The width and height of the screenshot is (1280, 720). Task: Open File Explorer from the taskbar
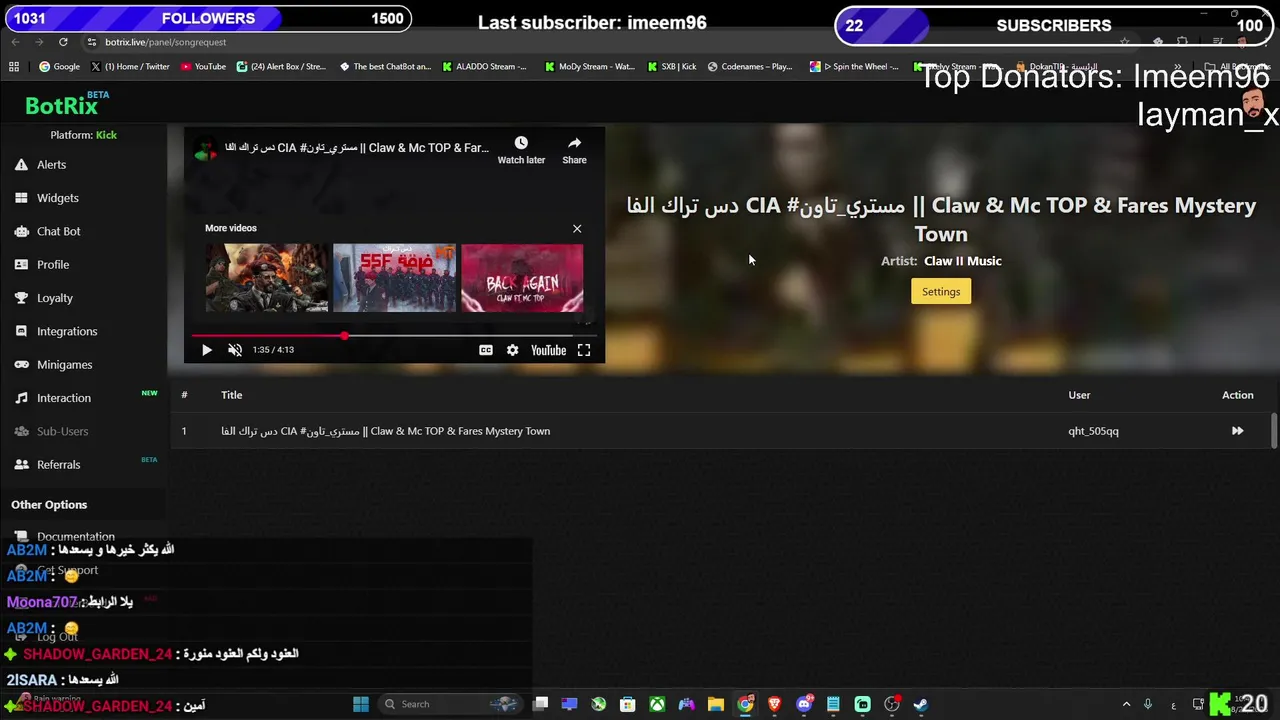716,704
